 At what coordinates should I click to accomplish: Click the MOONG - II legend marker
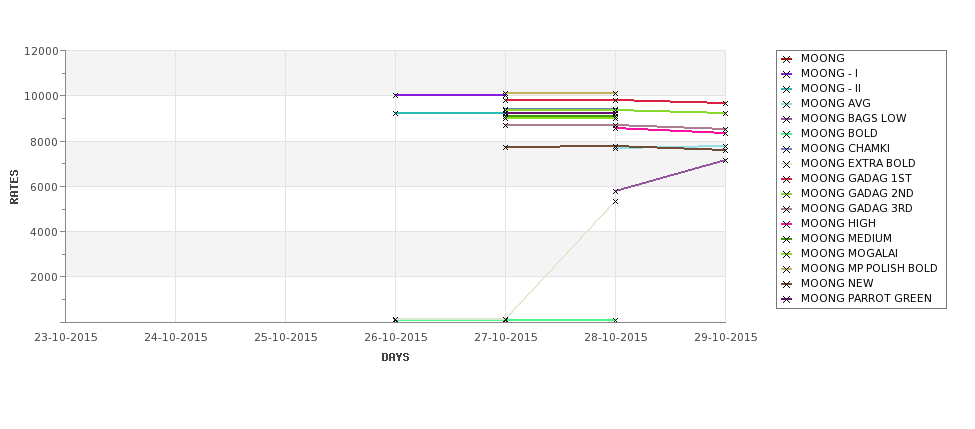point(787,89)
